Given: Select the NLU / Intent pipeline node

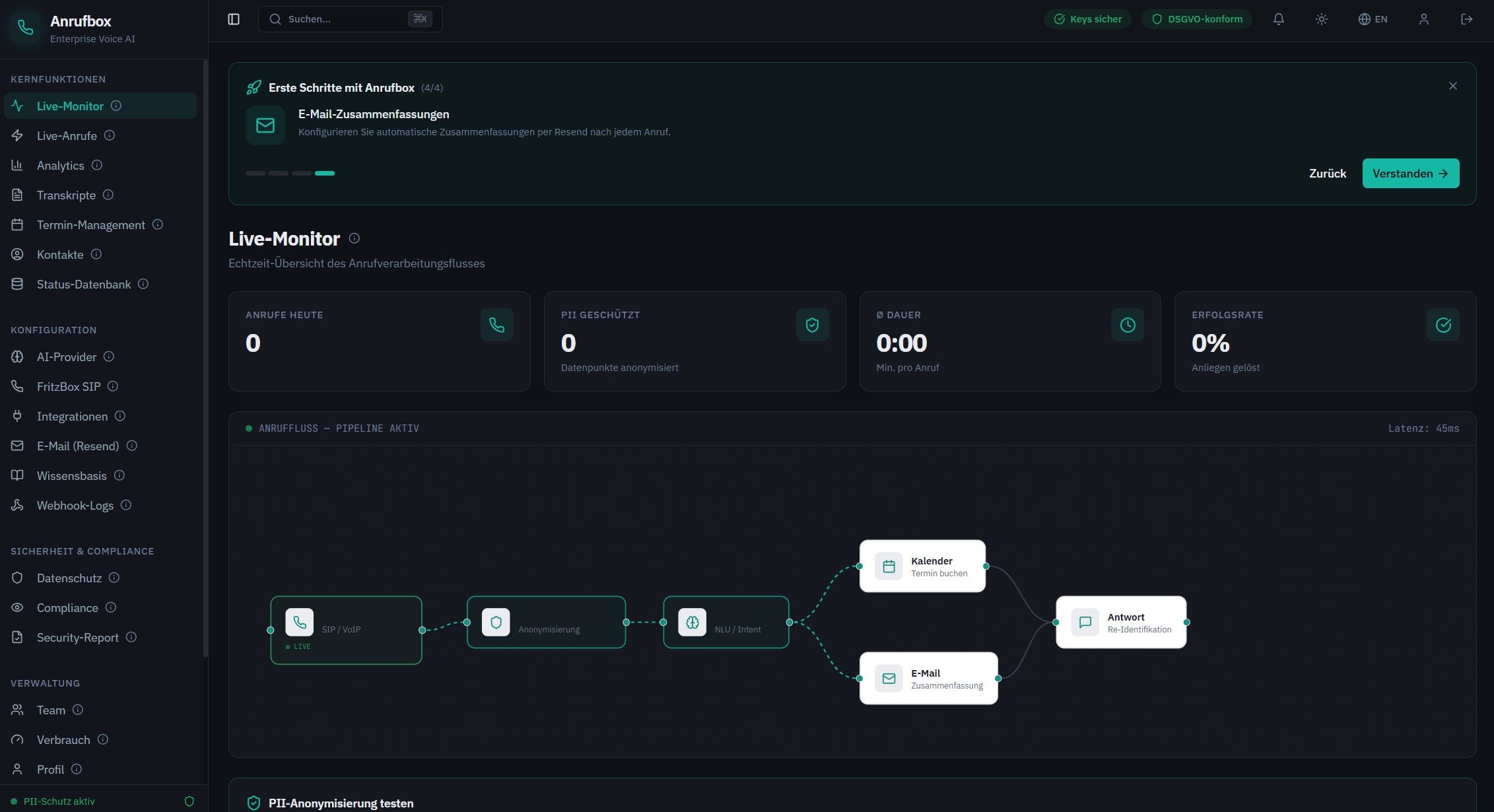Looking at the screenshot, I should point(726,622).
